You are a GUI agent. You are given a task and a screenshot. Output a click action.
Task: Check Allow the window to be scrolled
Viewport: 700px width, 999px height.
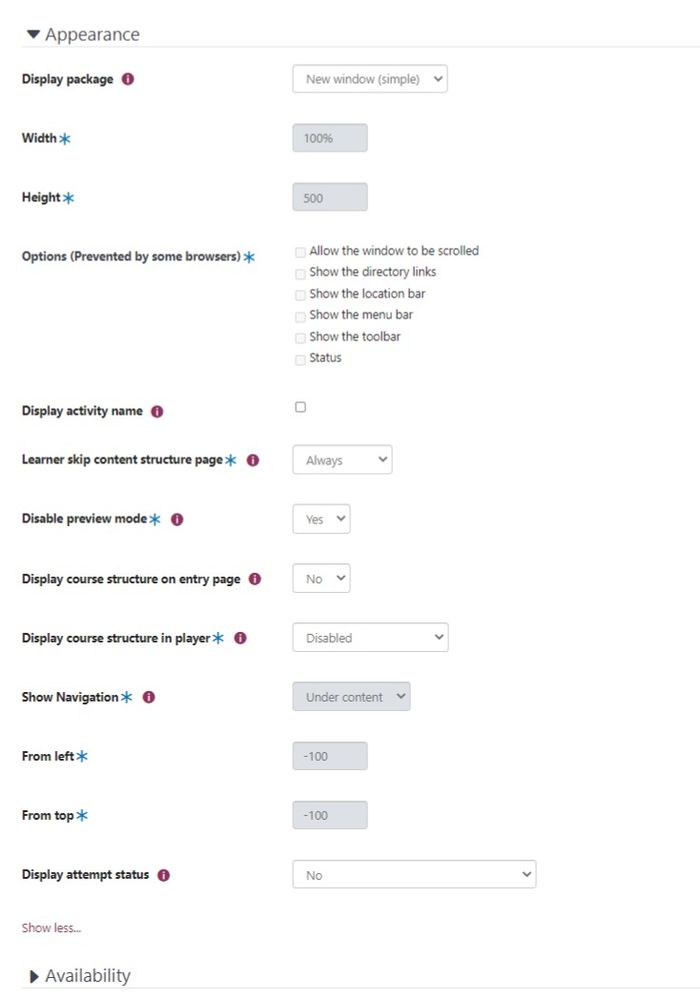pos(300,253)
